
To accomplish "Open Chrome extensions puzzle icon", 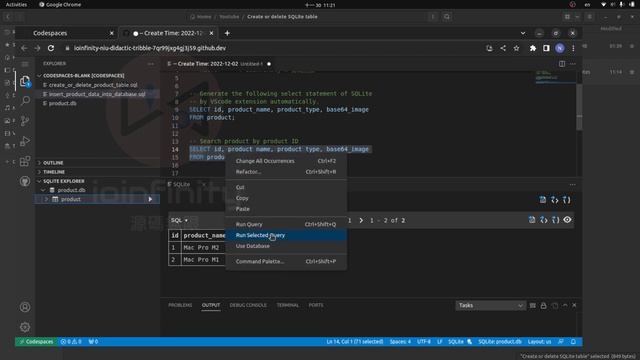I will pyautogui.click(x=533, y=48).
